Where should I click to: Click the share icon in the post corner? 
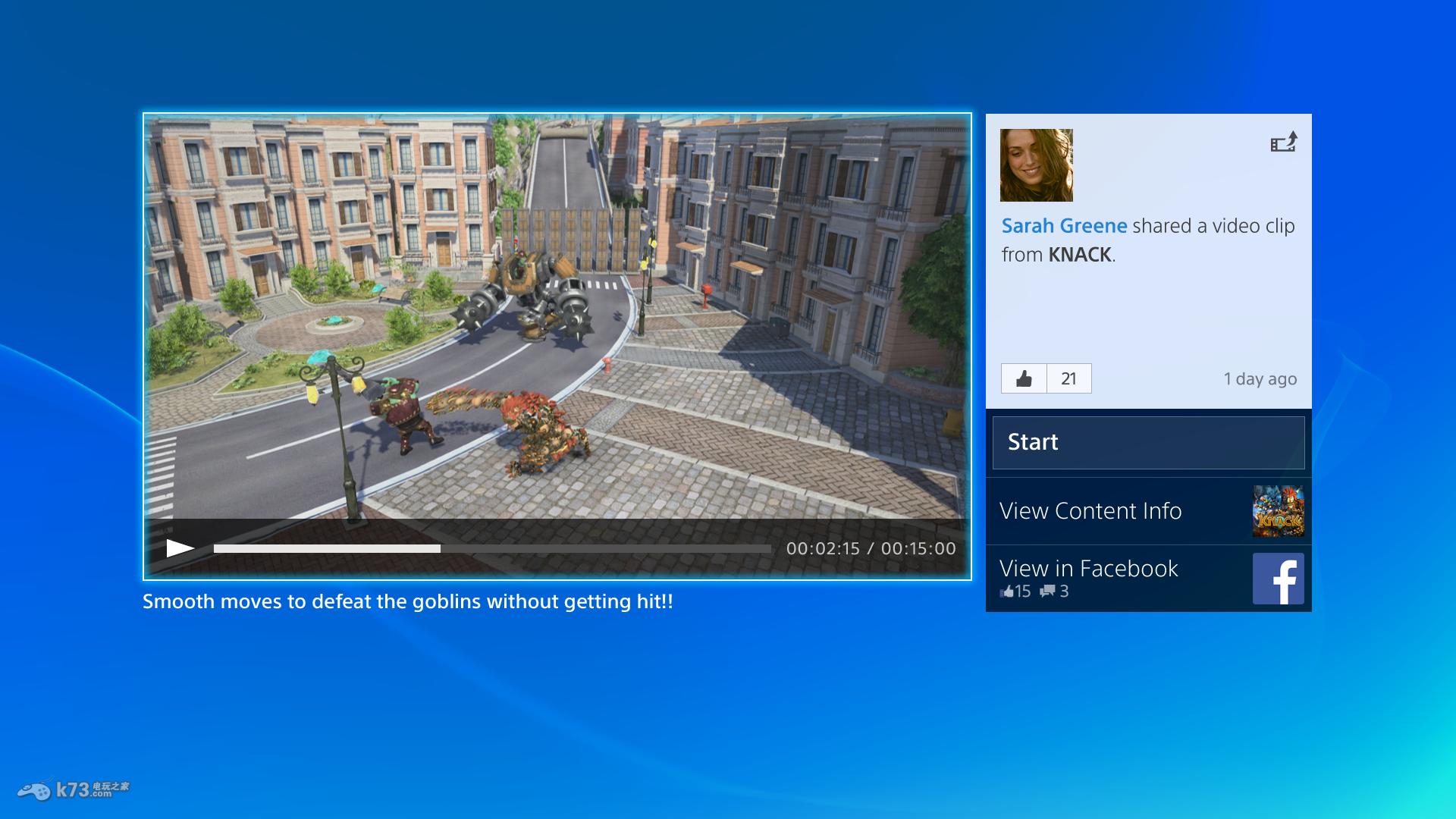[1284, 143]
